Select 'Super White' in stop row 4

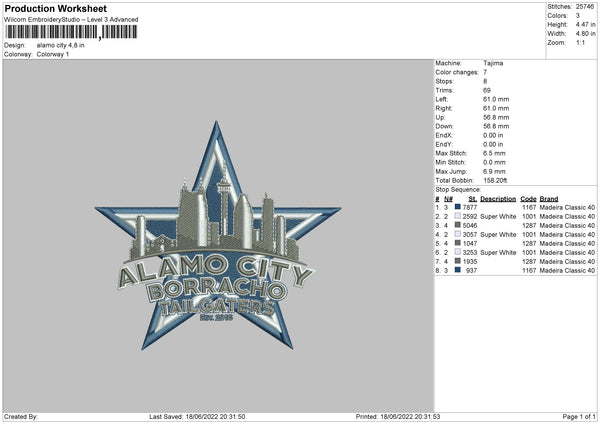[498, 234]
